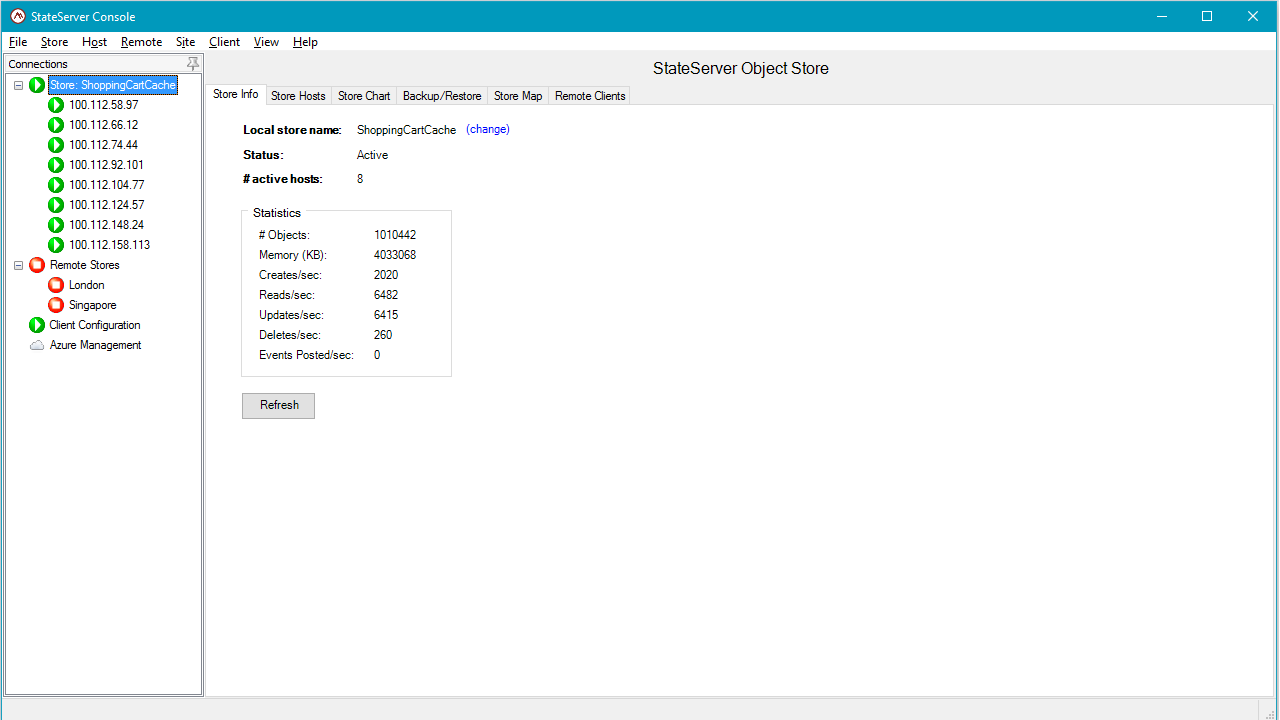This screenshot has width=1280, height=720.
Task: Select host 100.112.148.24 in the tree
Action: click(x=107, y=225)
